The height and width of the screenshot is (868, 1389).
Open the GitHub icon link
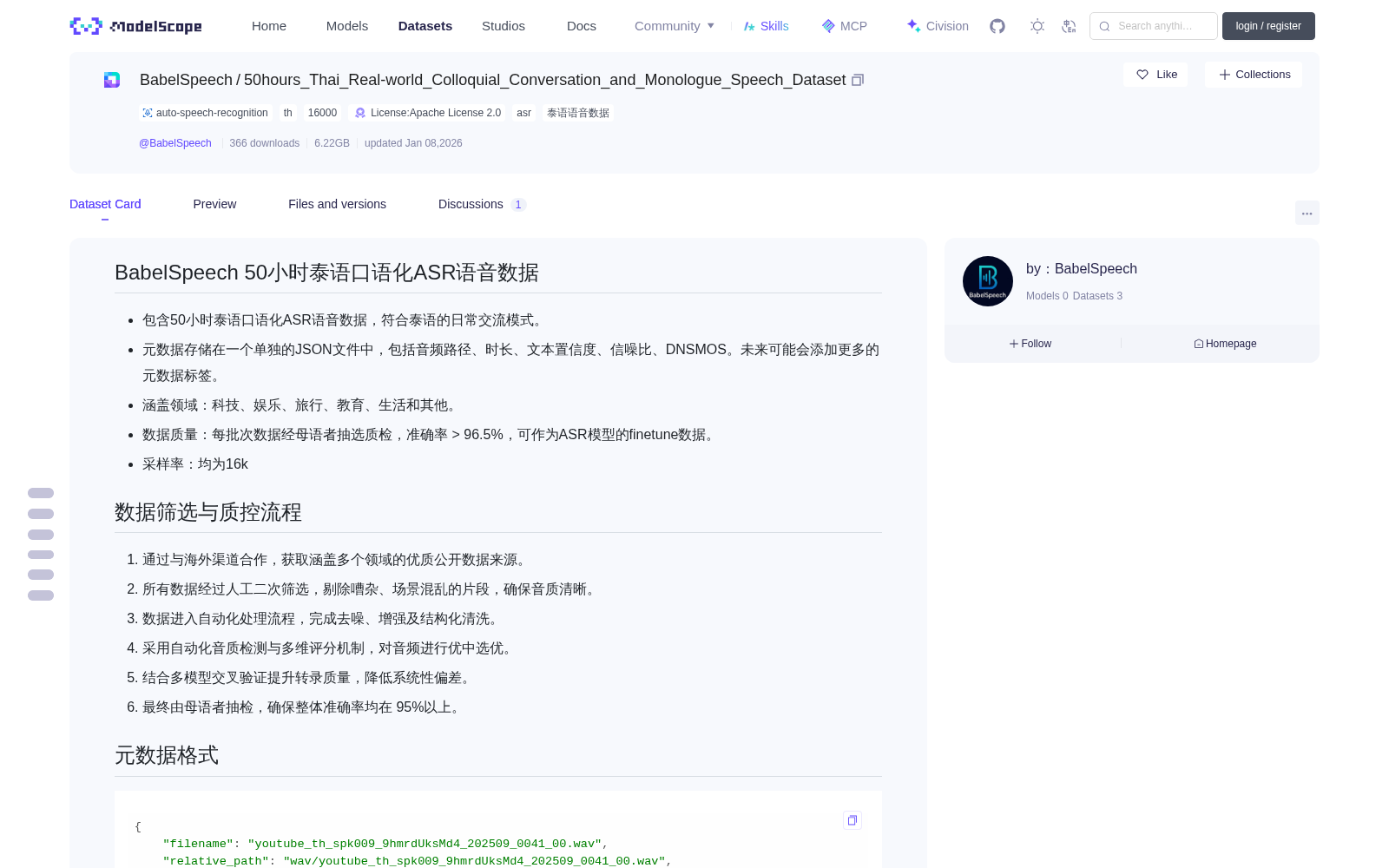pos(997,26)
